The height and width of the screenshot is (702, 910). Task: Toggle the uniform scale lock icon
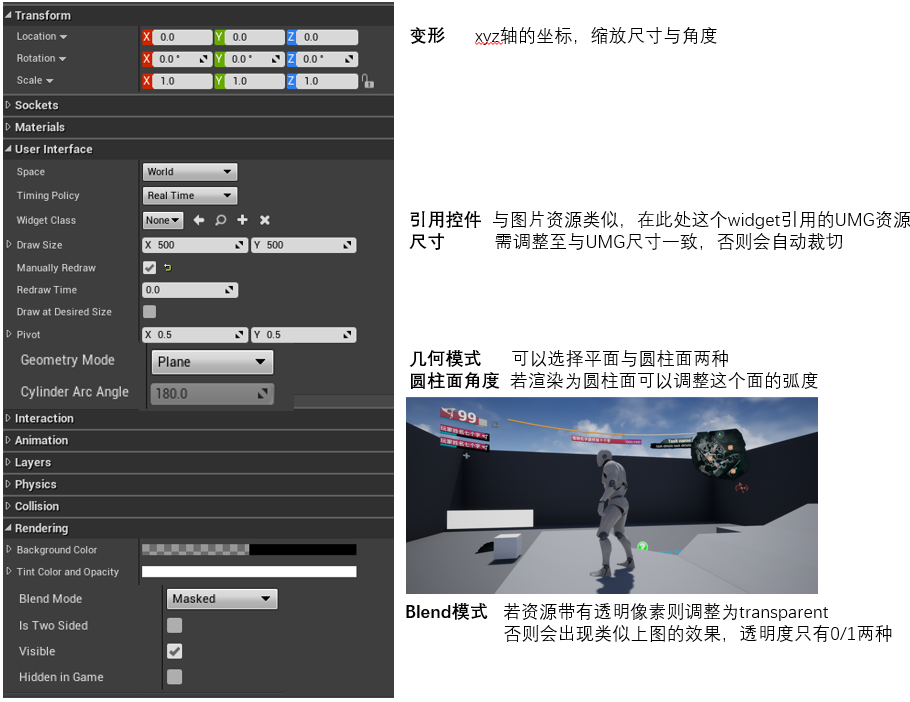point(367,81)
